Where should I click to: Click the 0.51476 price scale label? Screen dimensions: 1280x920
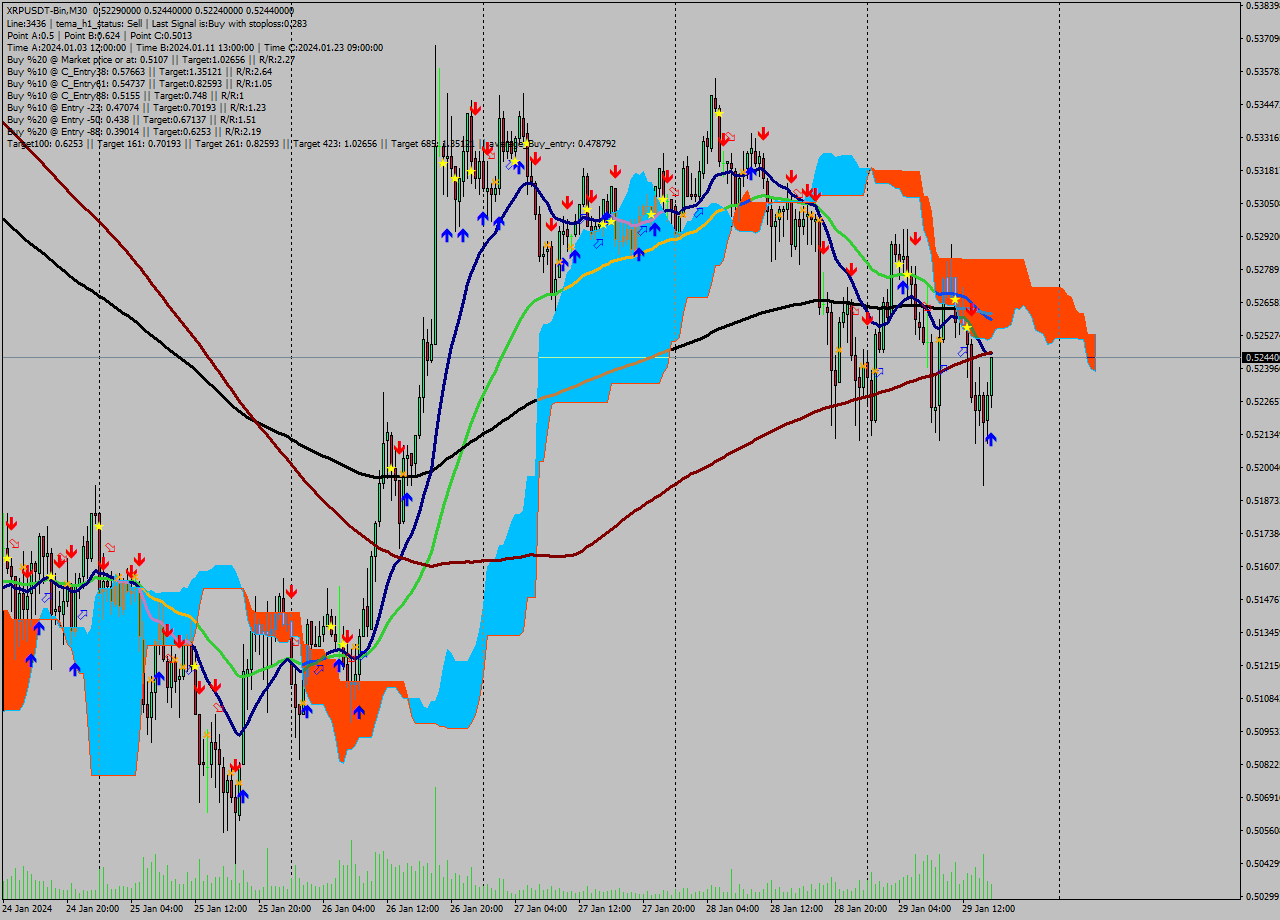[x=1262, y=600]
